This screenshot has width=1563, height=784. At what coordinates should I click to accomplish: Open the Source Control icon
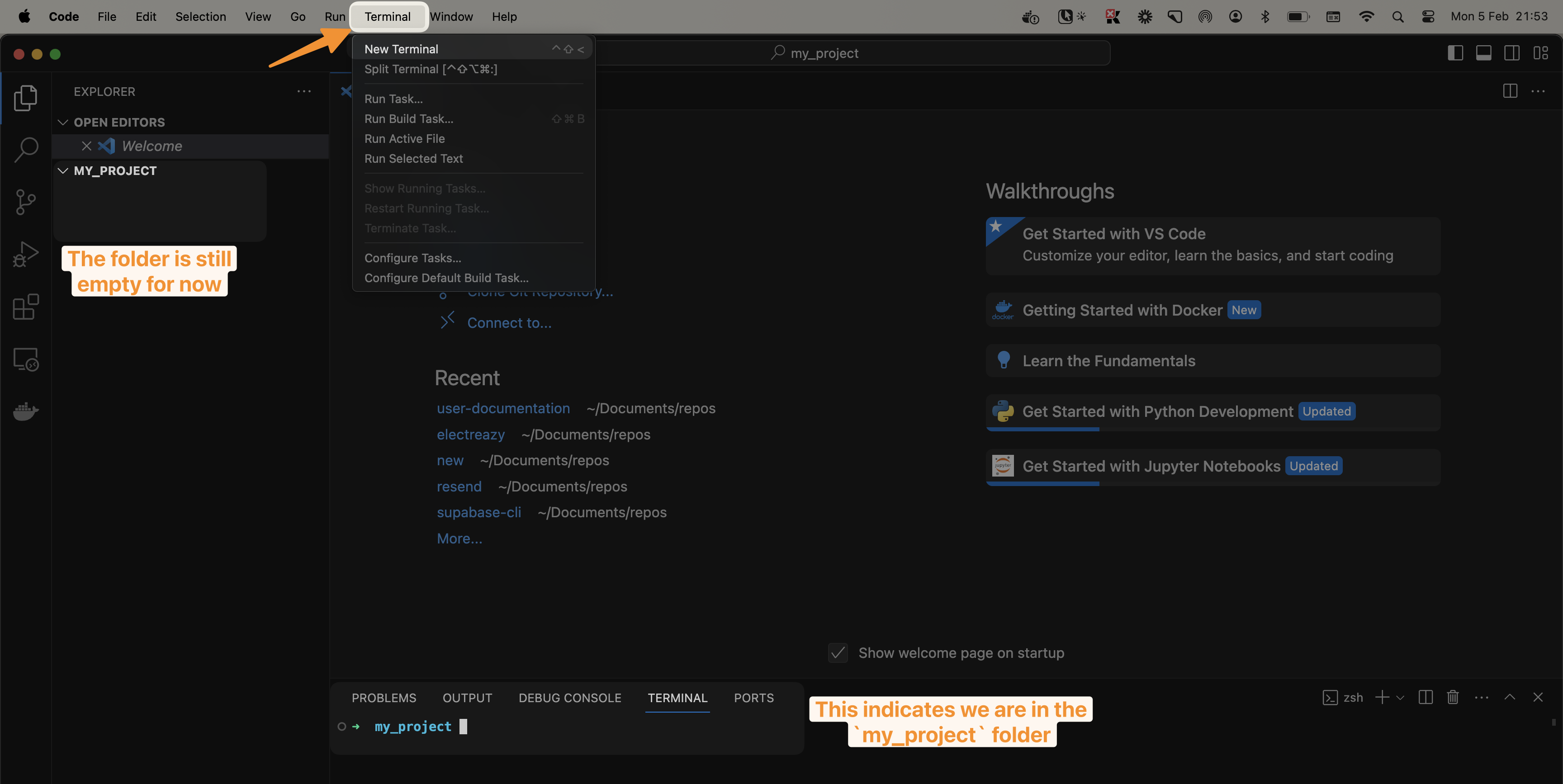[25, 202]
